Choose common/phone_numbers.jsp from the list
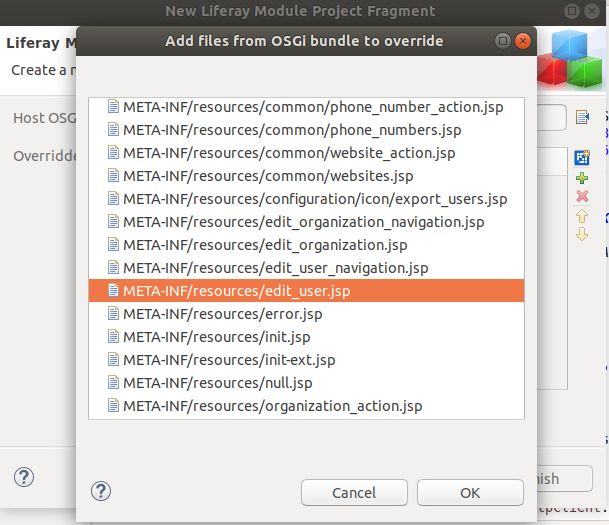Image resolution: width=609 pixels, height=525 pixels. point(306,130)
